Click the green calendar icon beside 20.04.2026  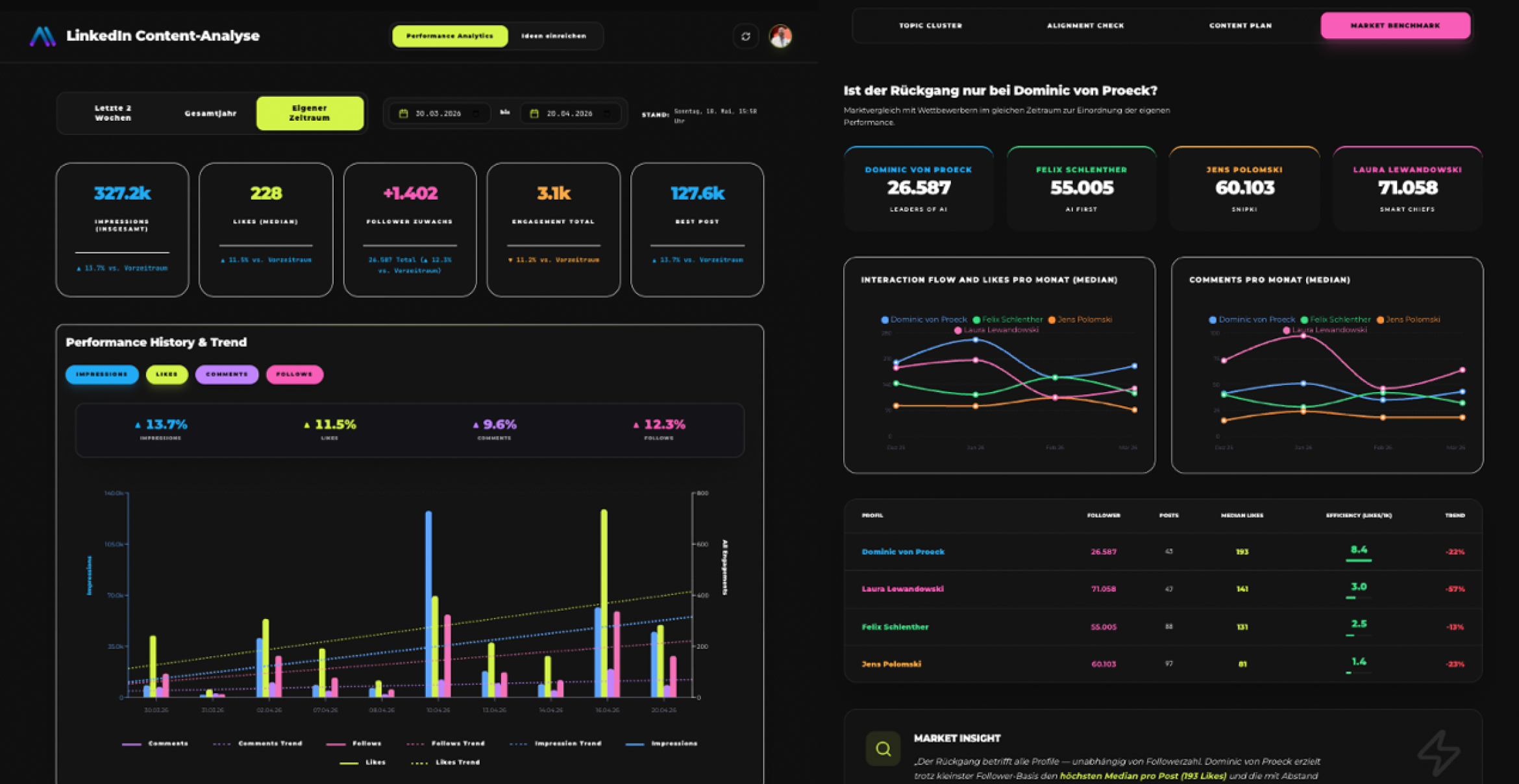coord(534,114)
